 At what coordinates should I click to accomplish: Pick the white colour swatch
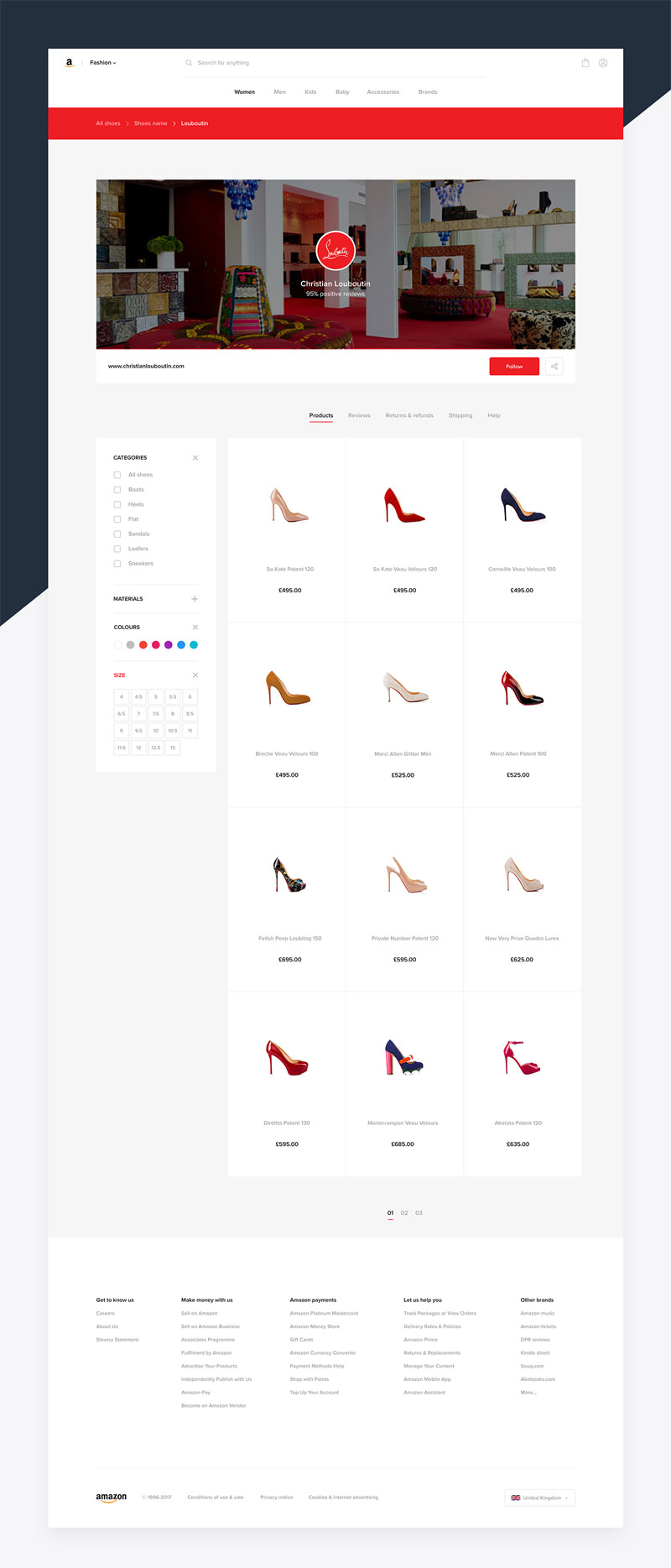click(117, 645)
